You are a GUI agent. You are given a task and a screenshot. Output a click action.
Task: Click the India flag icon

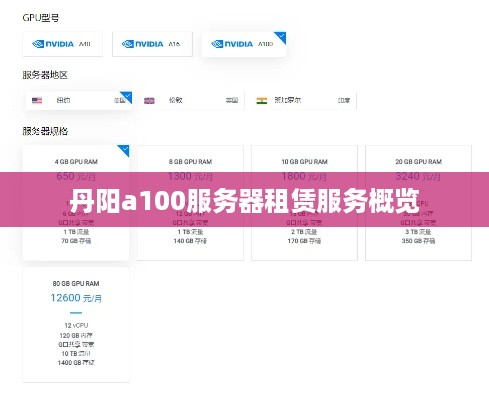pyautogui.click(x=262, y=100)
